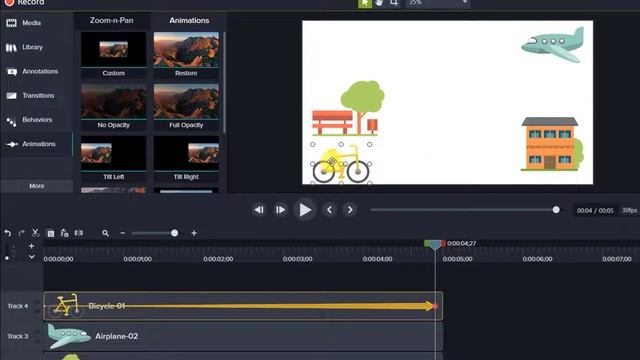Expand the track options chevron

[31, 257]
